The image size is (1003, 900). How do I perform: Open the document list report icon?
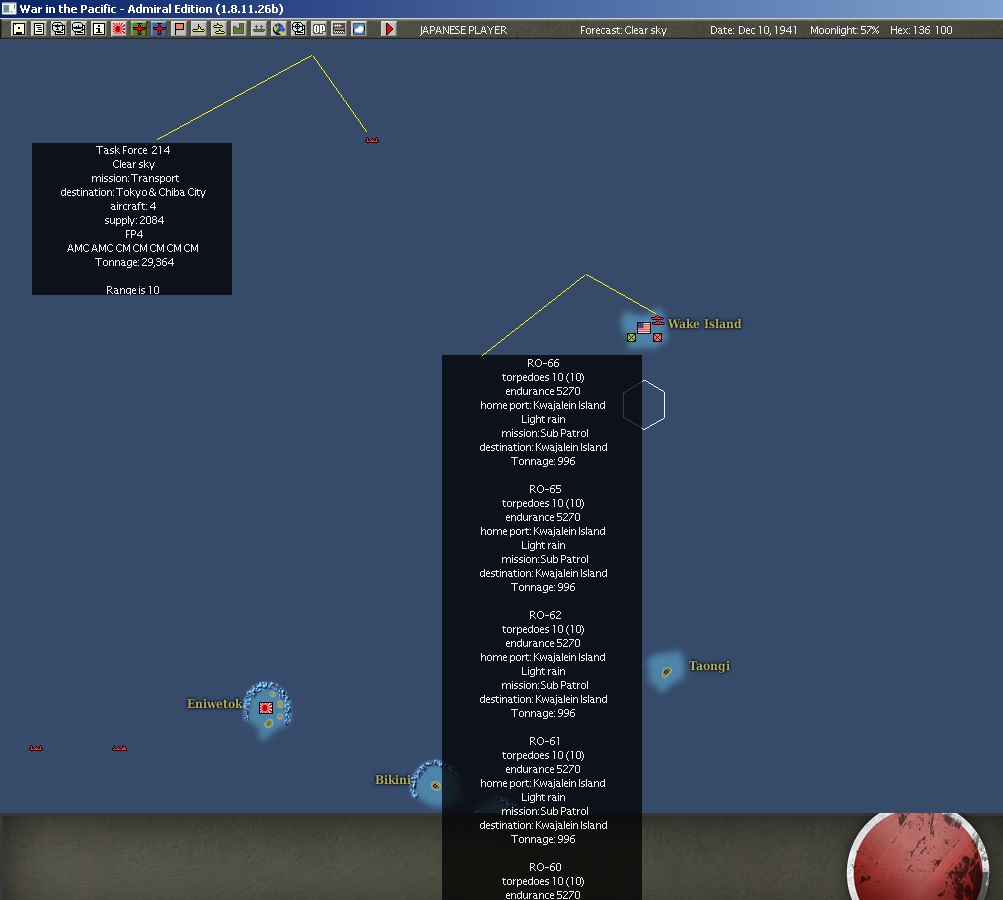pyautogui.click(x=38, y=29)
